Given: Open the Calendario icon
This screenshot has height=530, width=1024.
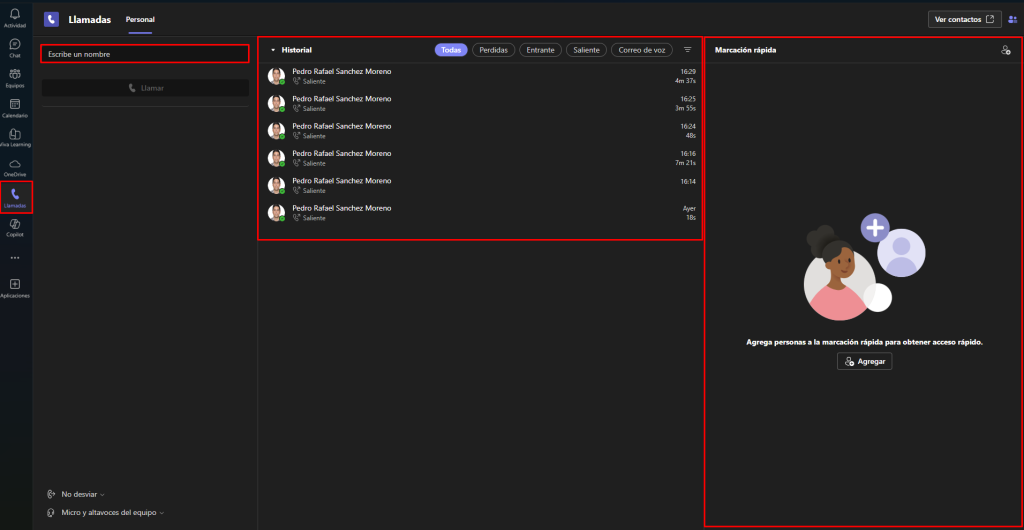Looking at the screenshot, I should (x=15, y=107).
